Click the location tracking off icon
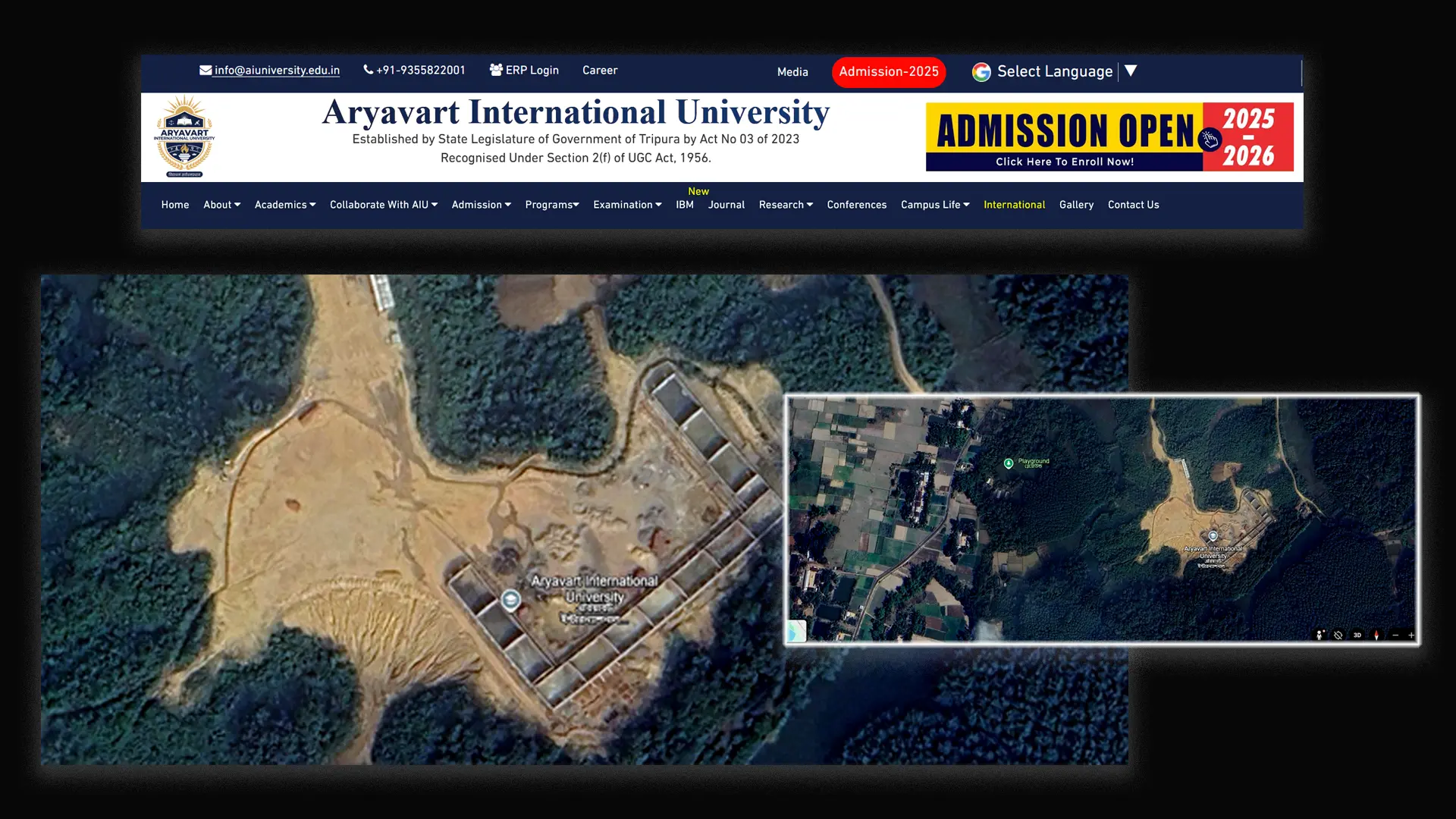1456x819 pixels. [x=1338, y=635]
